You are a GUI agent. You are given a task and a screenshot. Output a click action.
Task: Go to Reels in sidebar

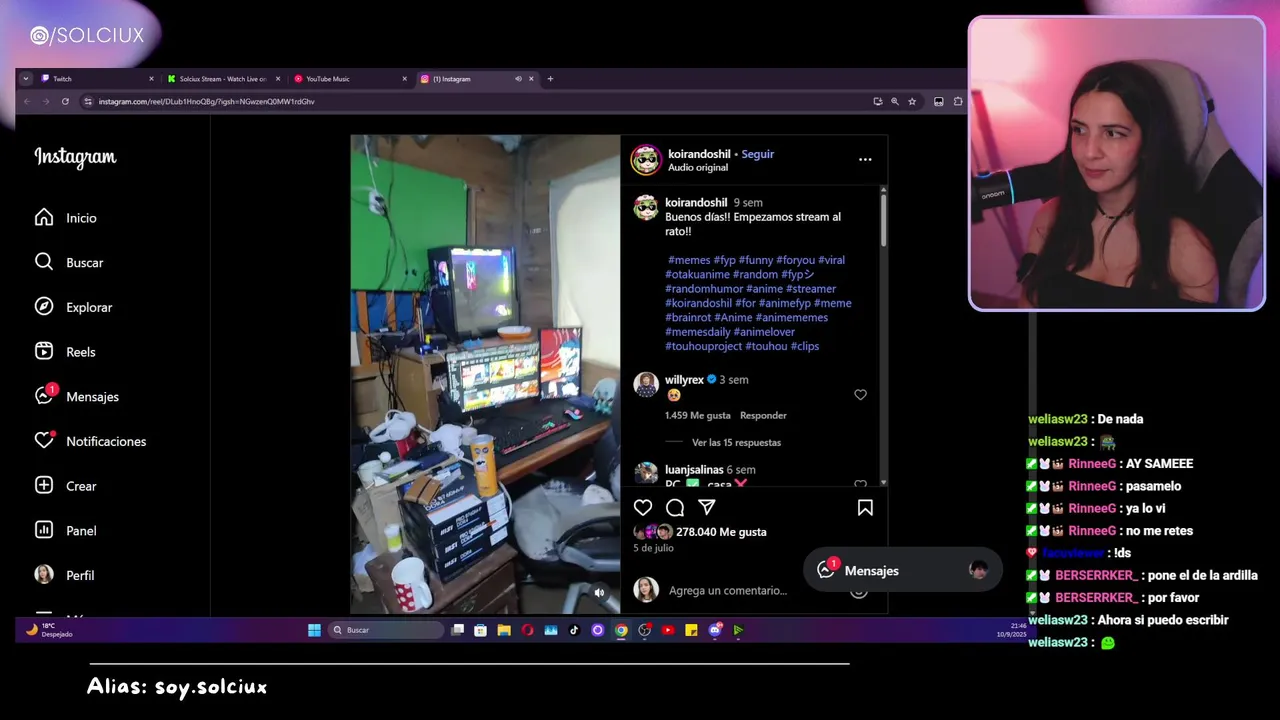point(65,352)
